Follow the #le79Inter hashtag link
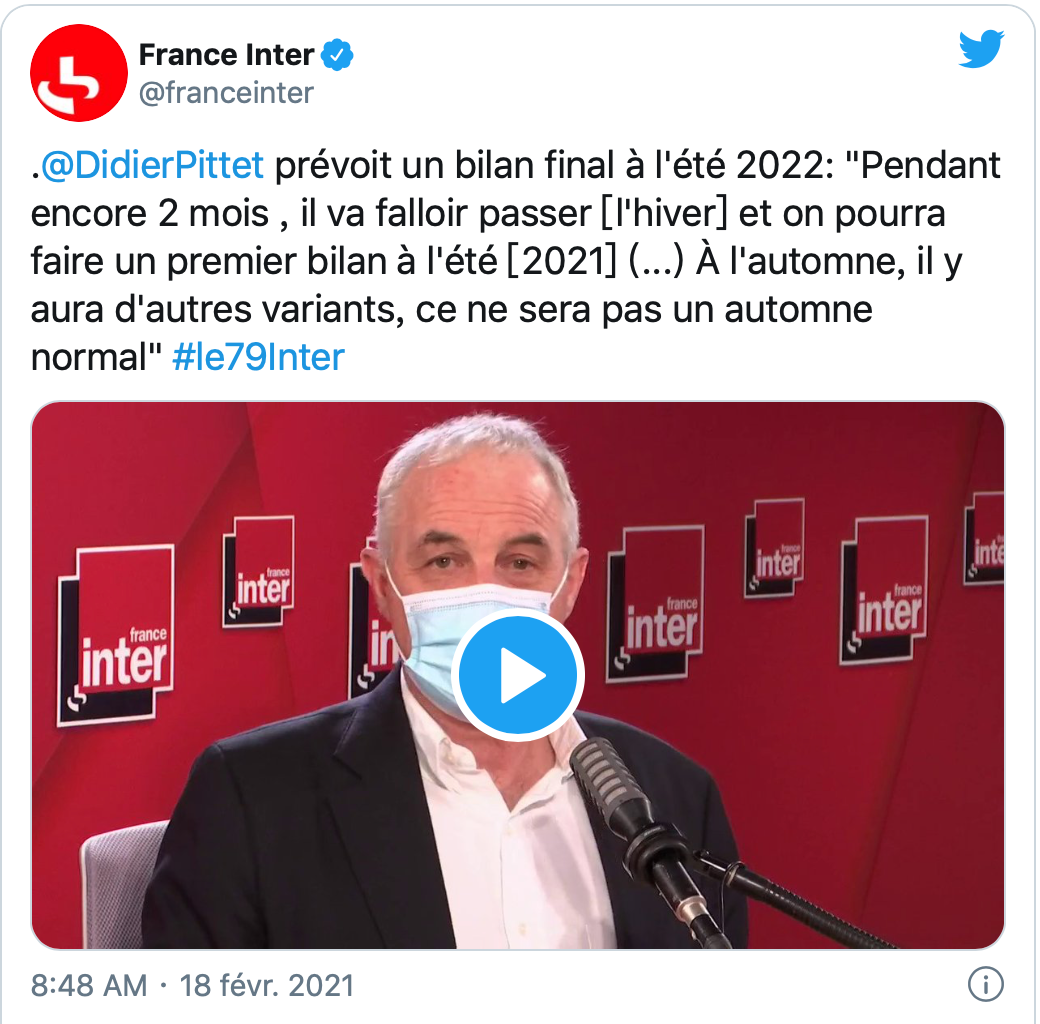 tap(259, 357)
